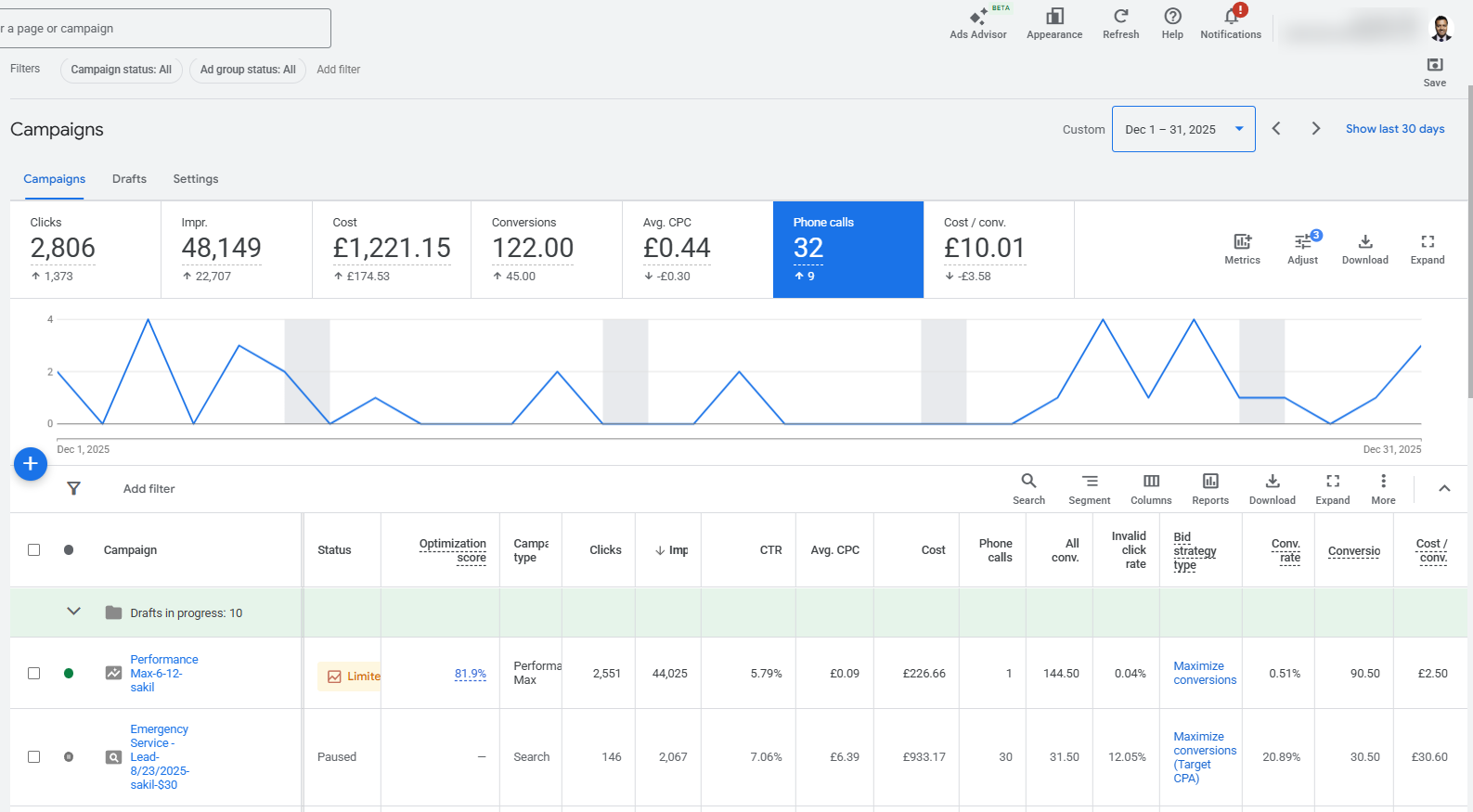1473x812 pixels.
Task: Open the Impr. scorecard metric selector
Action: (x=237, y=250)
